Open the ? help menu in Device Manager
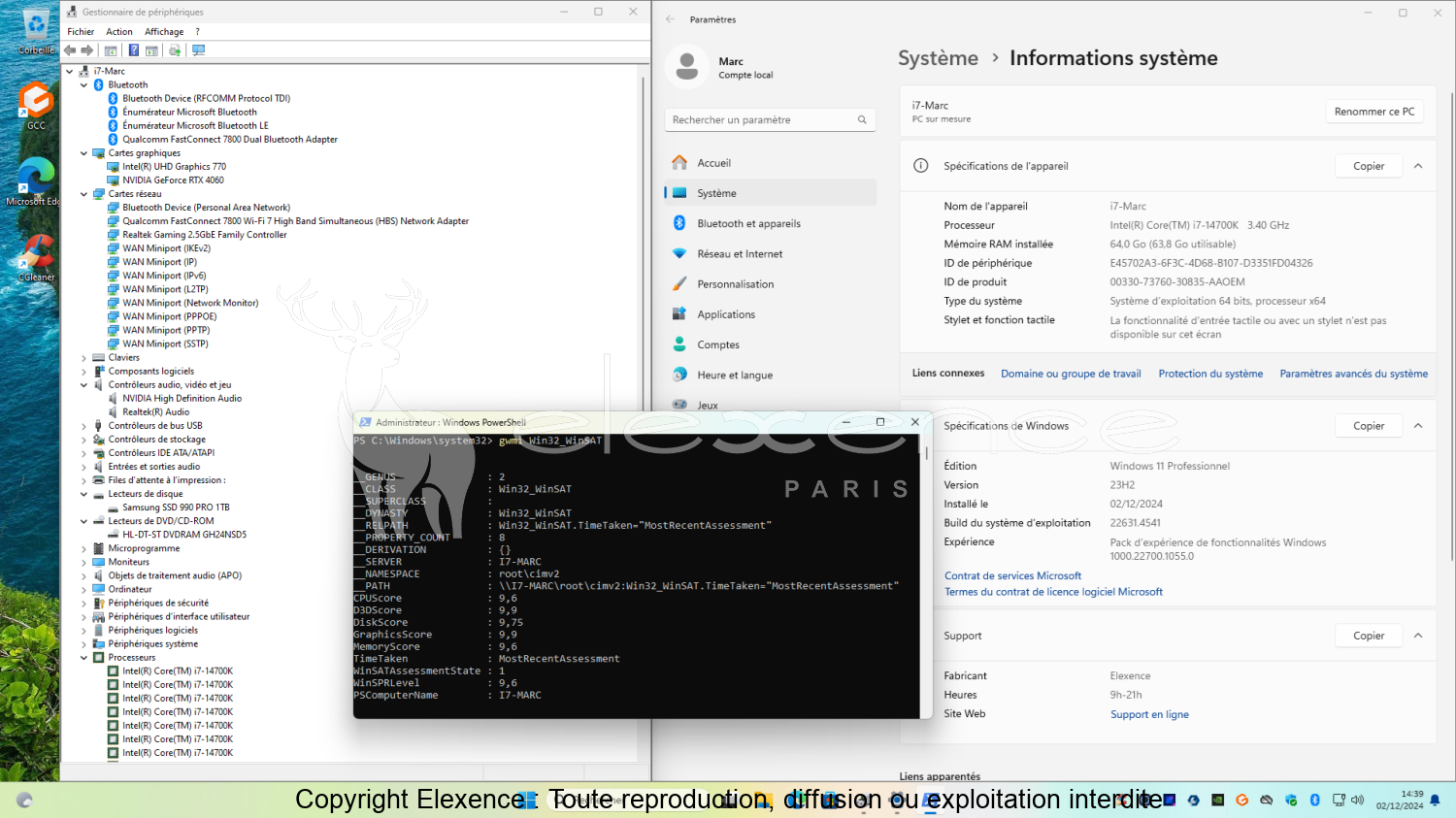Viewport: 1456px width, 818px height. (197, 32)
